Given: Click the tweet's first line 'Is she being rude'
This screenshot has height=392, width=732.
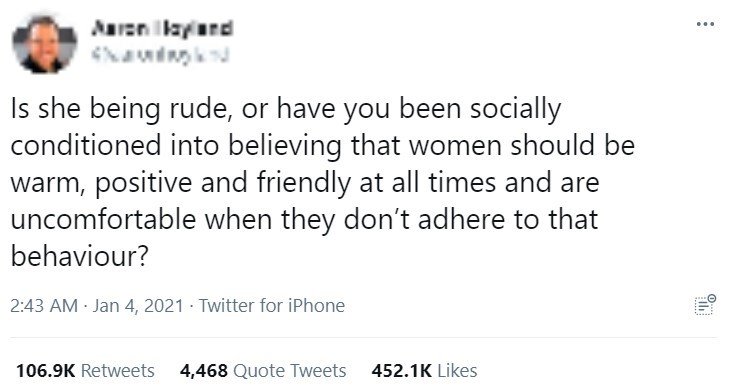Looking at the screenshot, I should click(120, 109).
